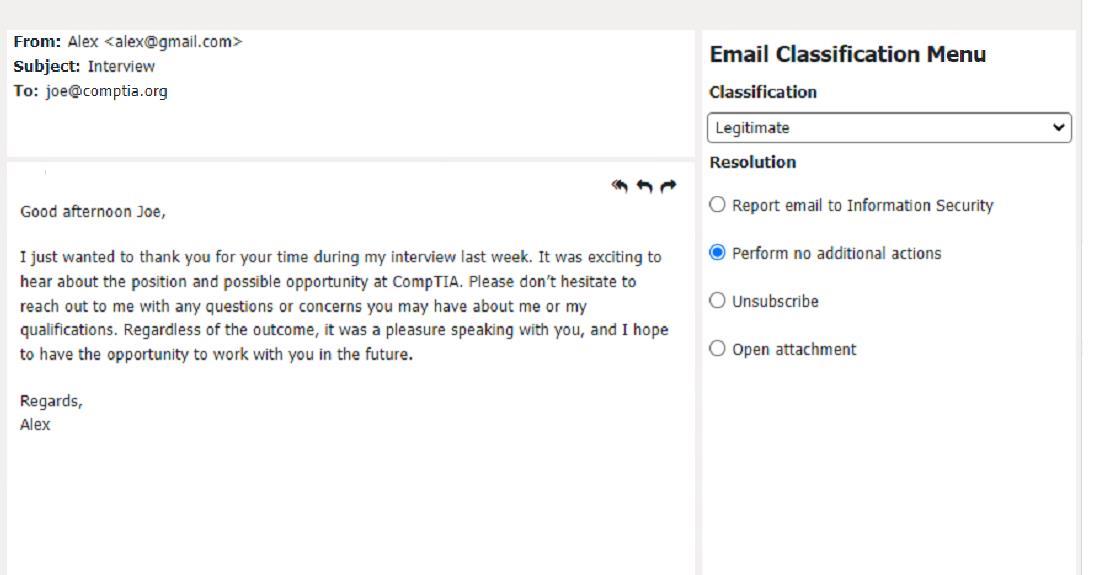
Task: Click the Forward arrow icon
Action: [668, 186]
